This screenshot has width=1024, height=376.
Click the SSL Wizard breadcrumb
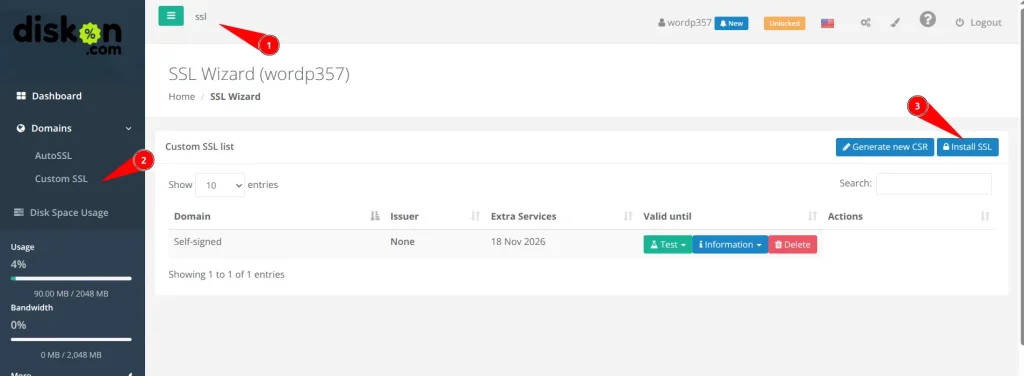[235, 97]
